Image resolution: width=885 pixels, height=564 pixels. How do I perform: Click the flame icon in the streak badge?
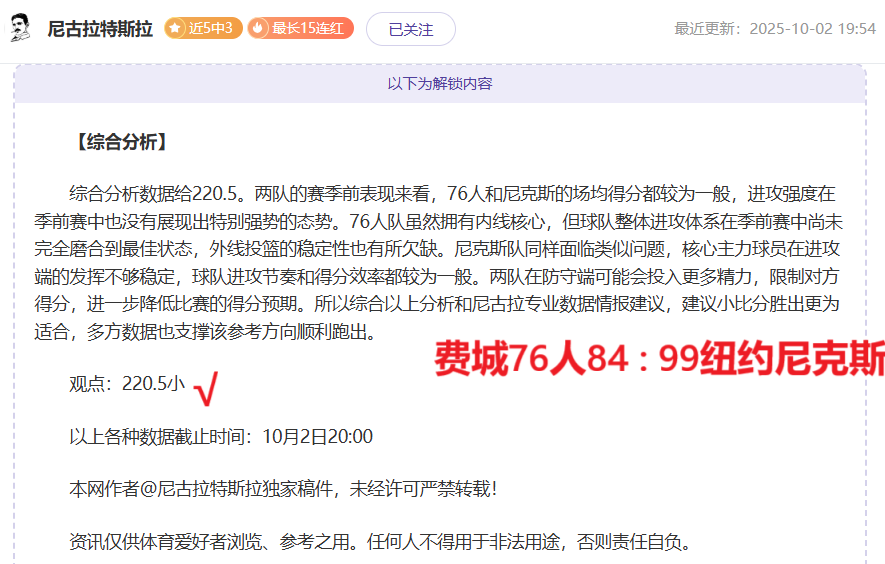[260, 28]
